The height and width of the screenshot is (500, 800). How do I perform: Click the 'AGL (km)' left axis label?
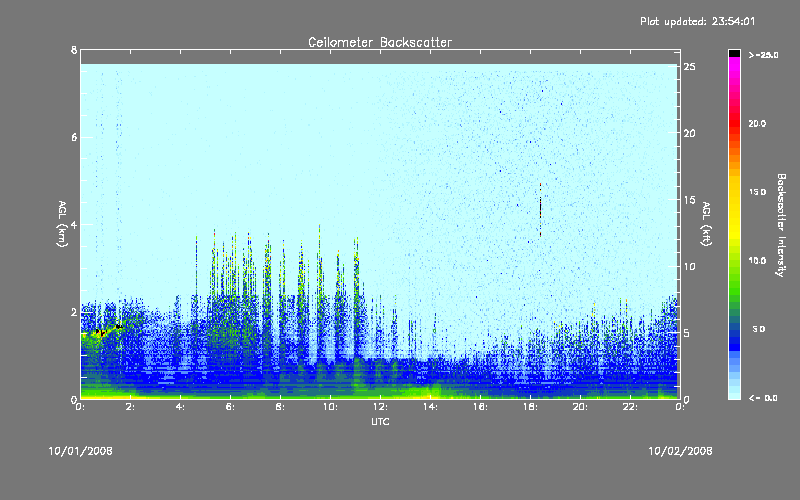coord(62,224)
